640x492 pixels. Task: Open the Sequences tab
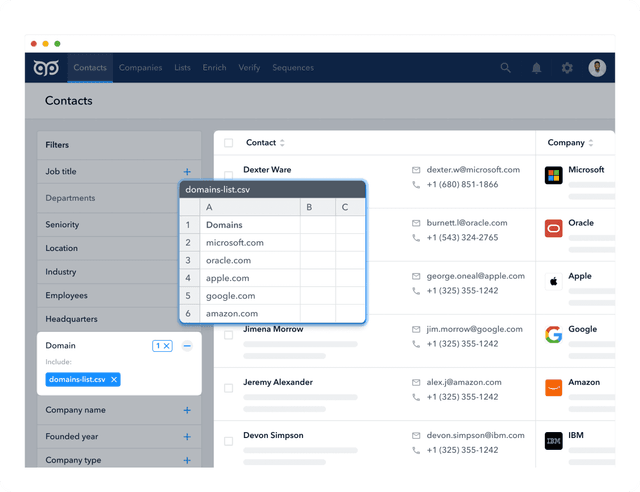(293, 68)
